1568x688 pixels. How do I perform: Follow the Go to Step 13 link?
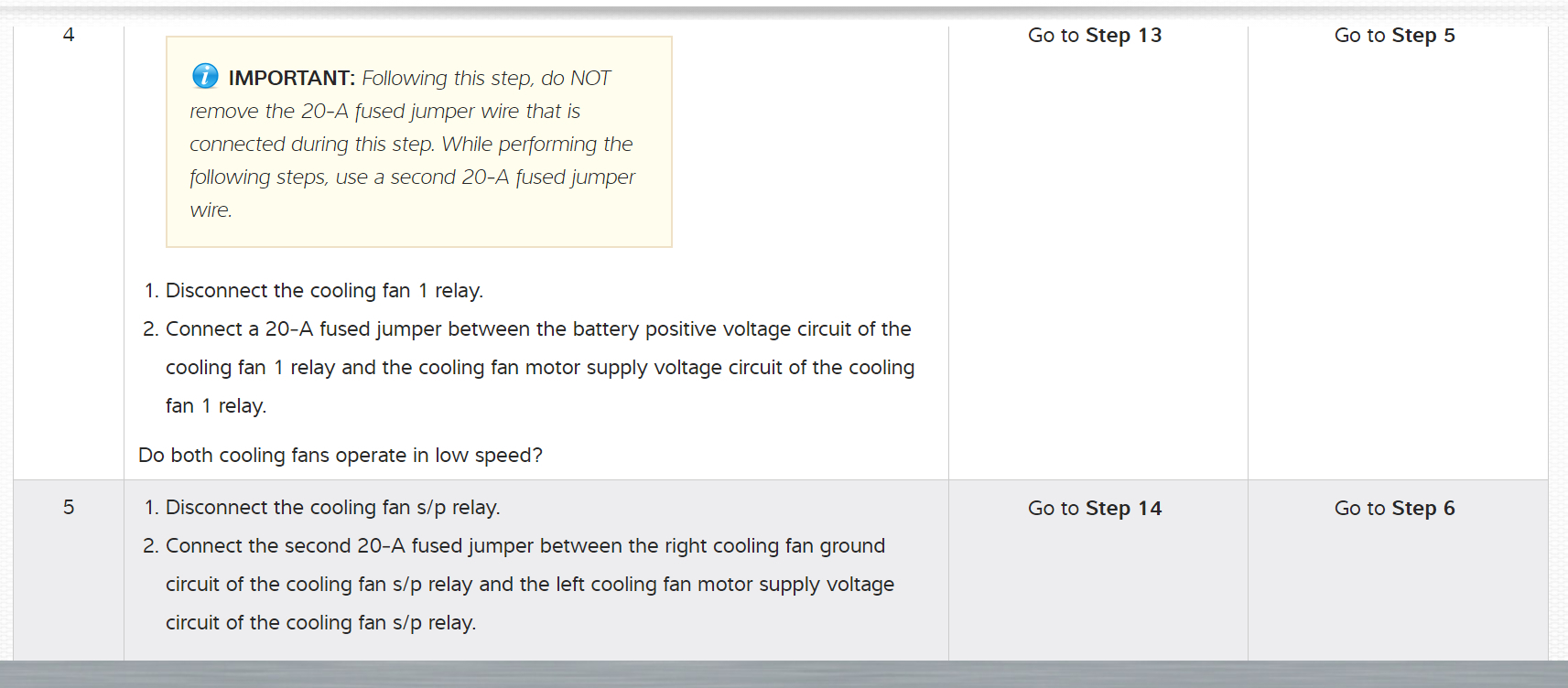click(x=1094, y=36)
